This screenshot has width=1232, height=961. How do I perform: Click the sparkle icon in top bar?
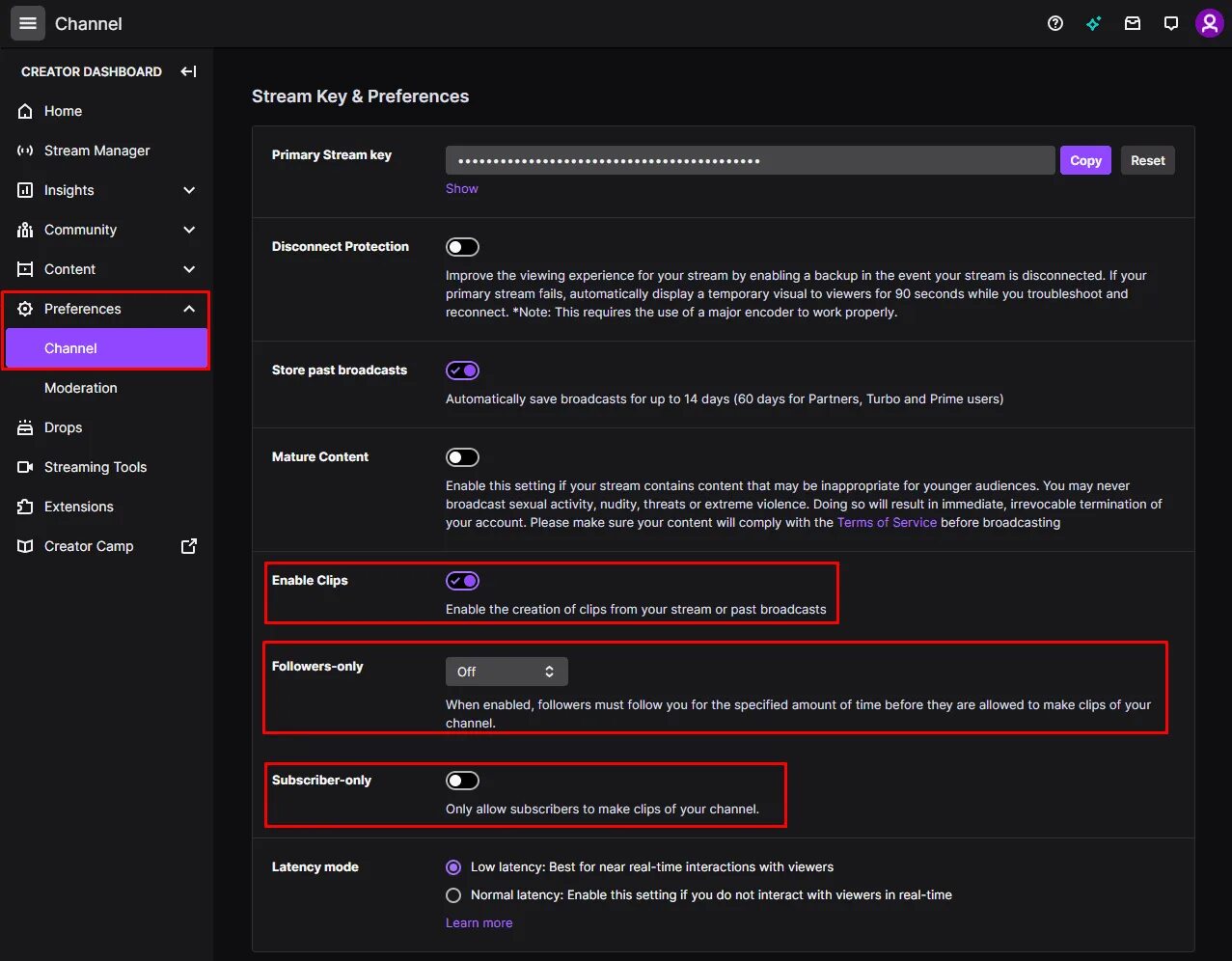tap(1094, 23)
